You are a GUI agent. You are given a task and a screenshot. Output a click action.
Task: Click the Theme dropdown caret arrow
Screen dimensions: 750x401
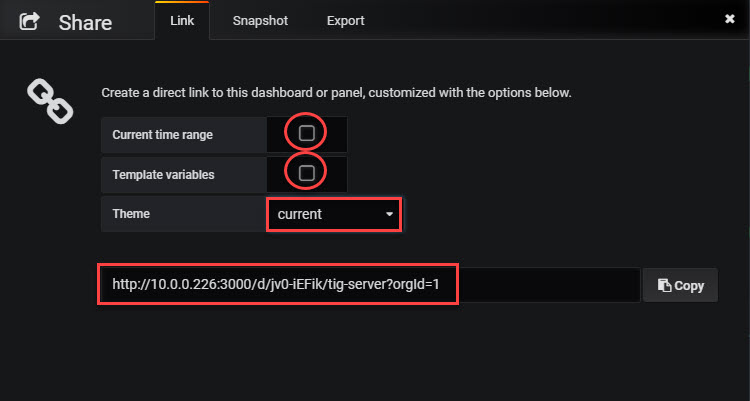pyautogui.click(x=389, y=214)
